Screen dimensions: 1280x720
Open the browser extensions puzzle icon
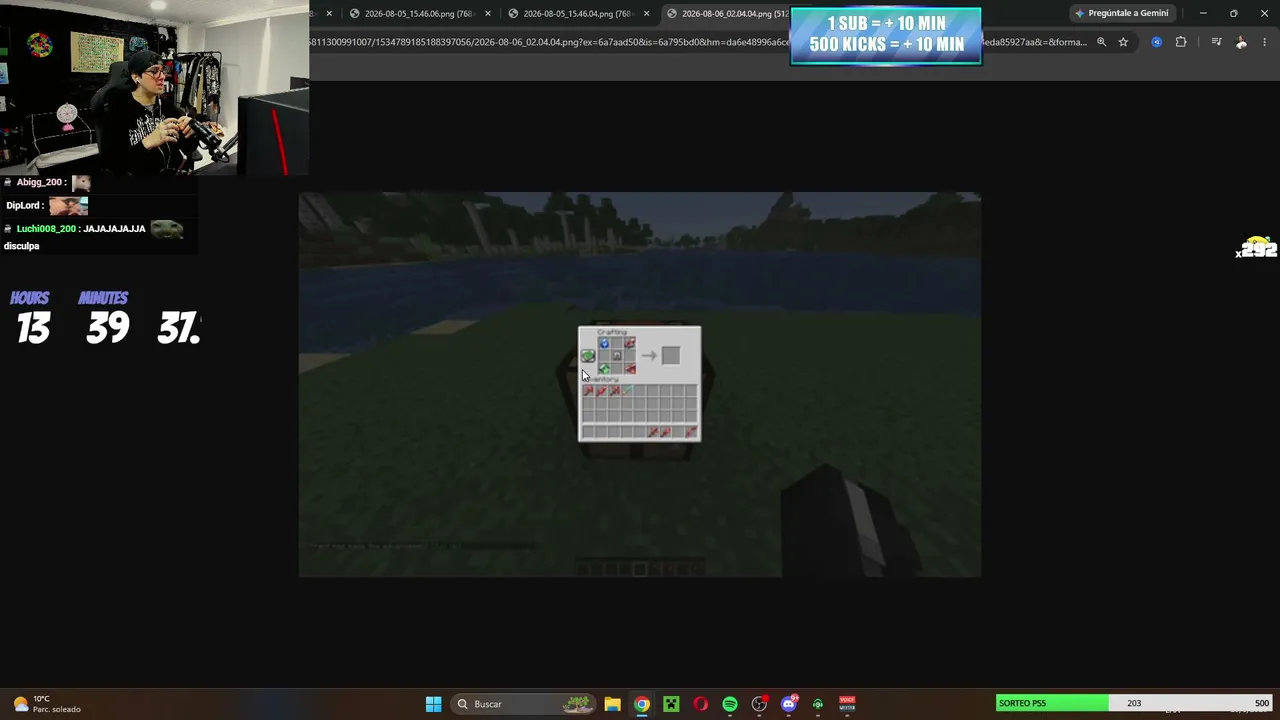pos(1181,42)
